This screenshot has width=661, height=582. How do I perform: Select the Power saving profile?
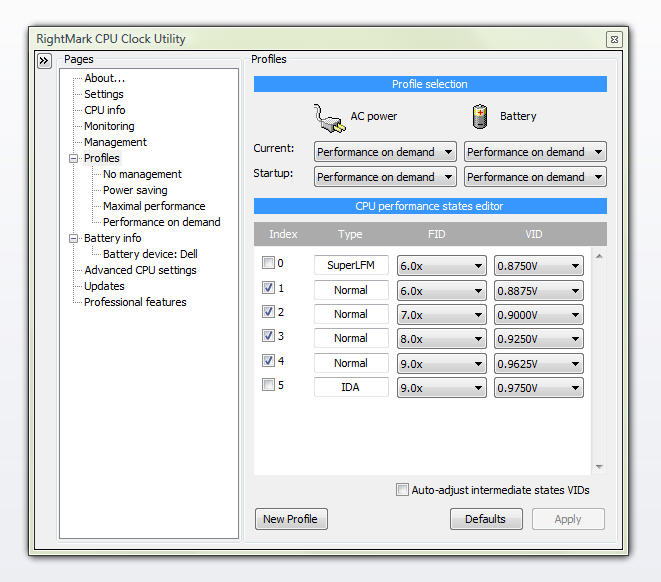135,190
